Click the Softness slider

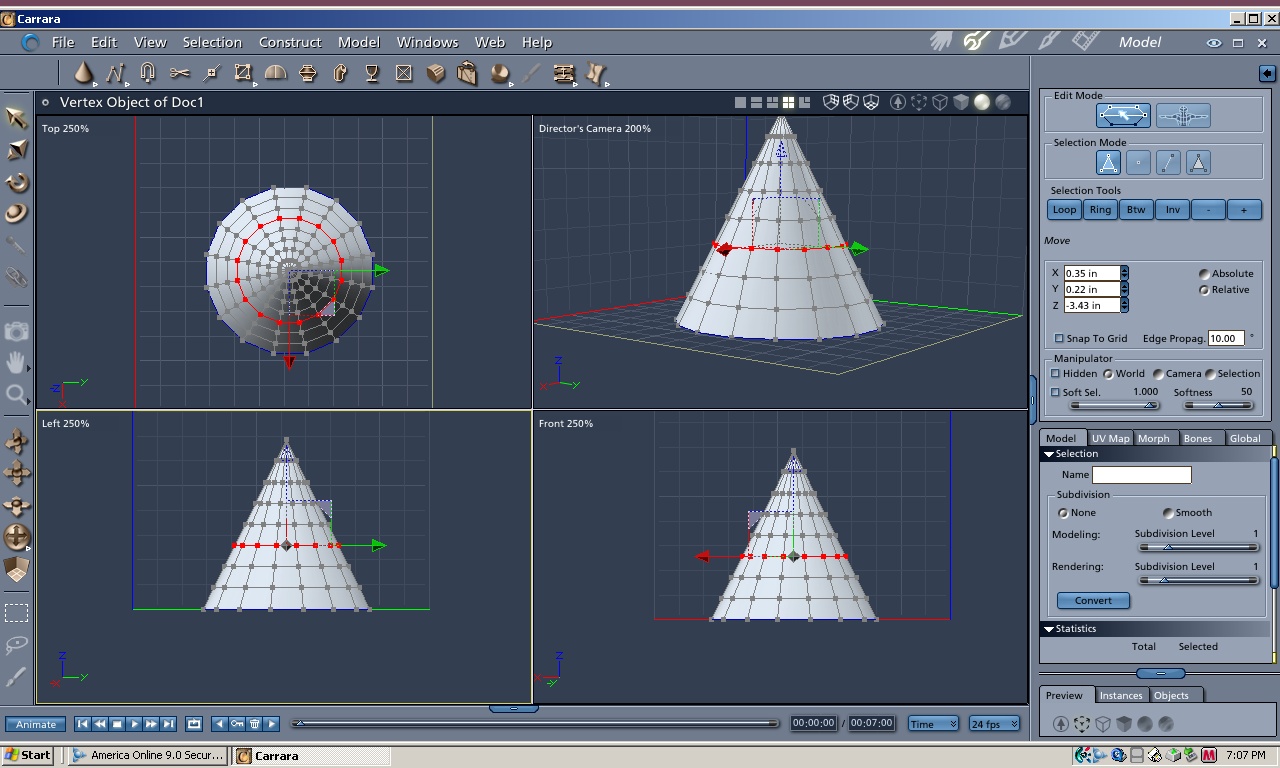[1218, 405]
